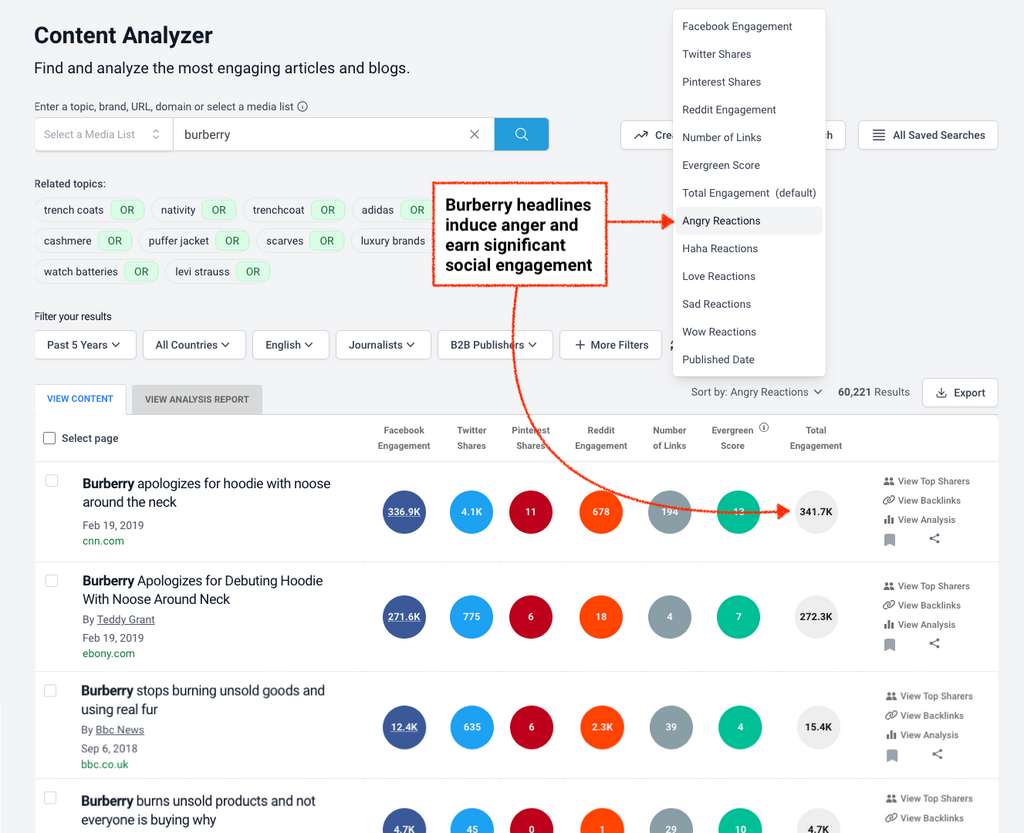
Task: Check the CNN article checkbox
Action: click(x=52, y=481)
